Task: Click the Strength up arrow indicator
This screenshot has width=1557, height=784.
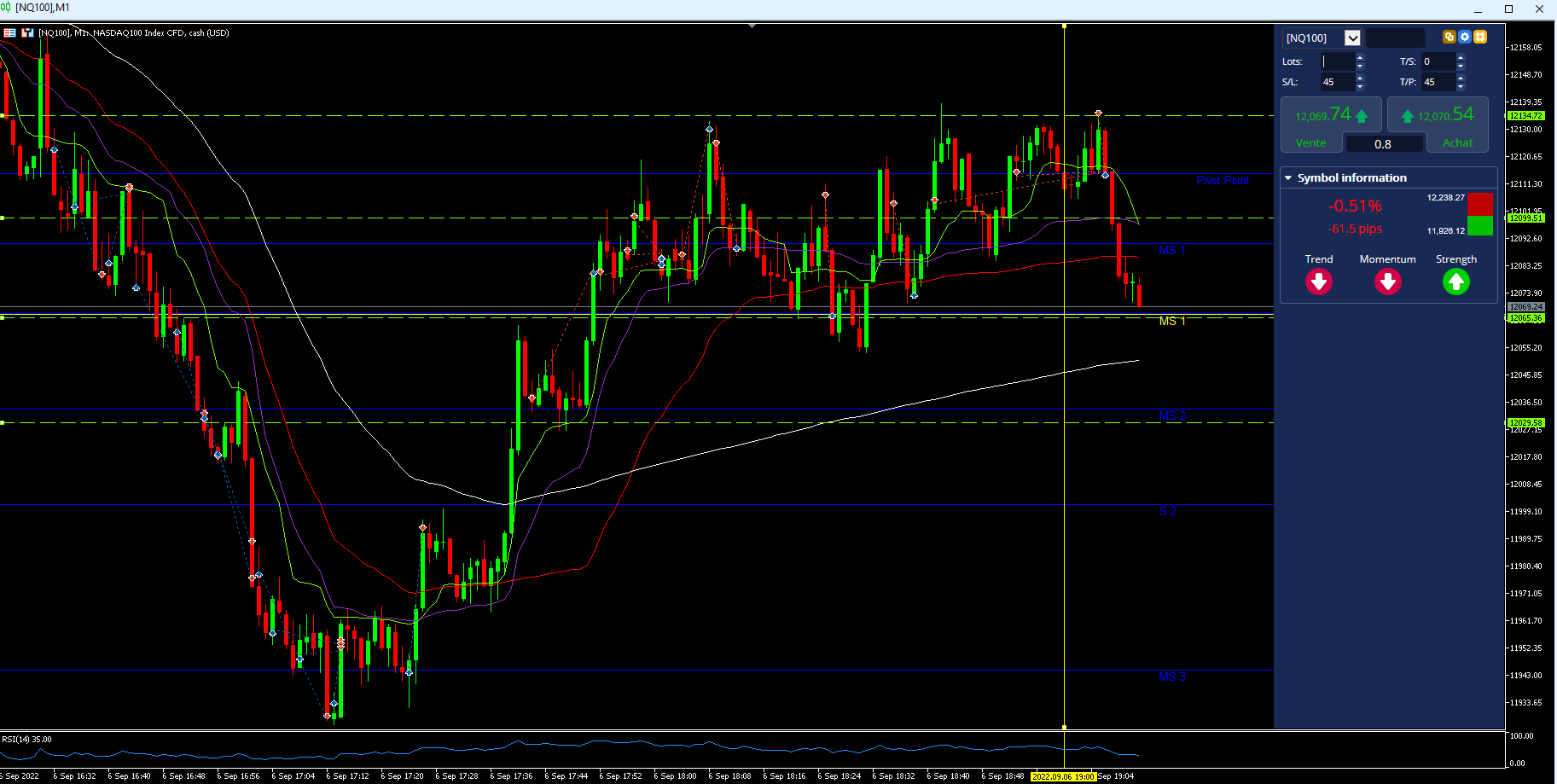Action: (x=1456, y=282)
